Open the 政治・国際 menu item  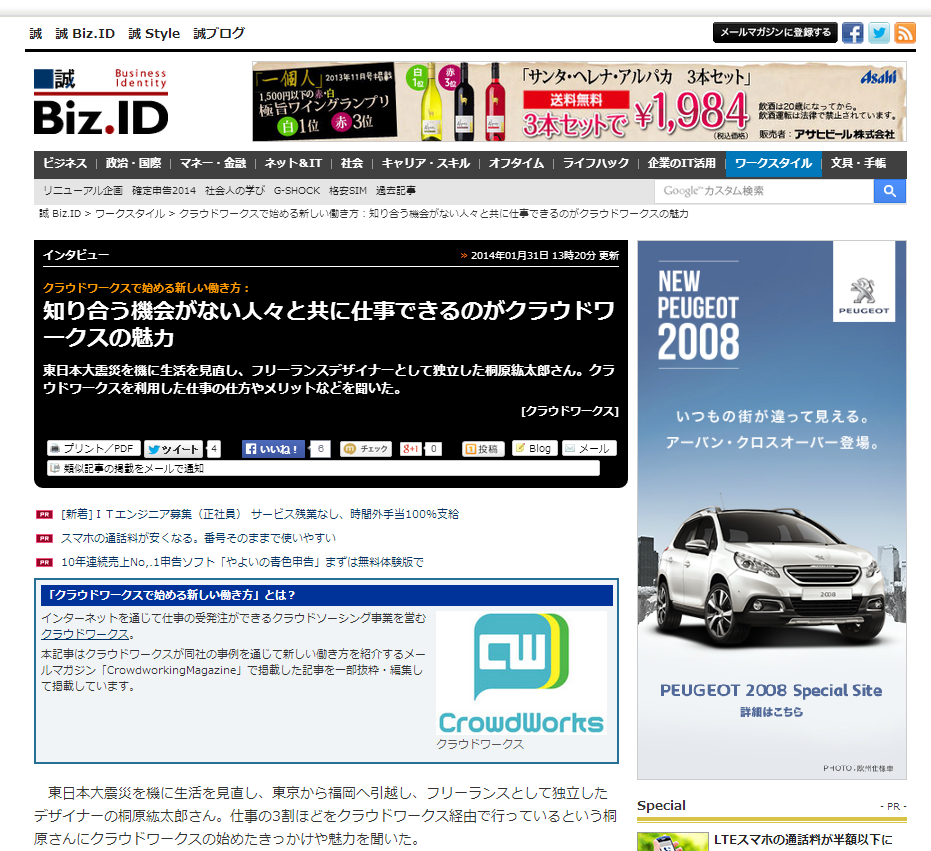(x=134, y=163)
